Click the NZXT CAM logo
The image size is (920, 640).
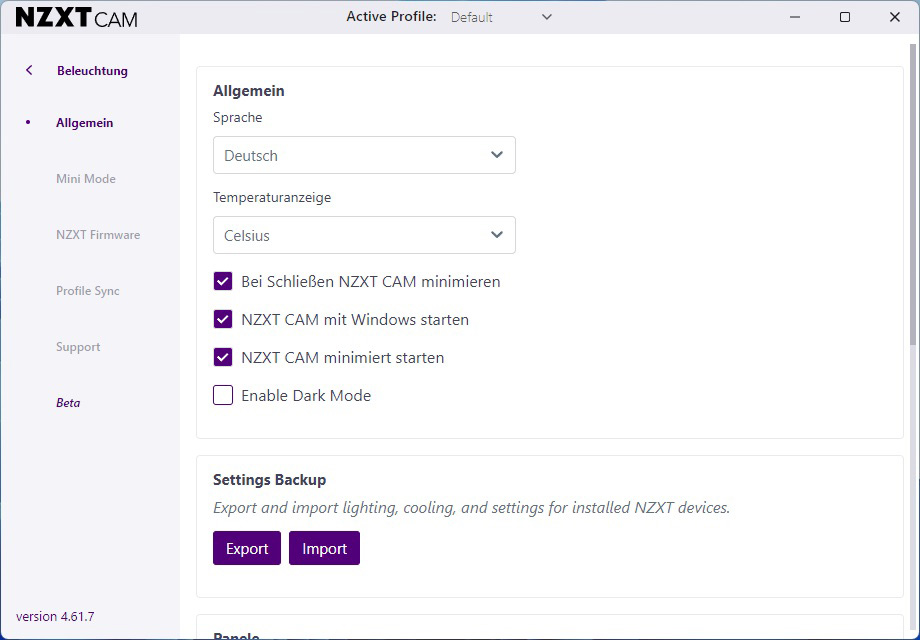click(x=77, y=18)
